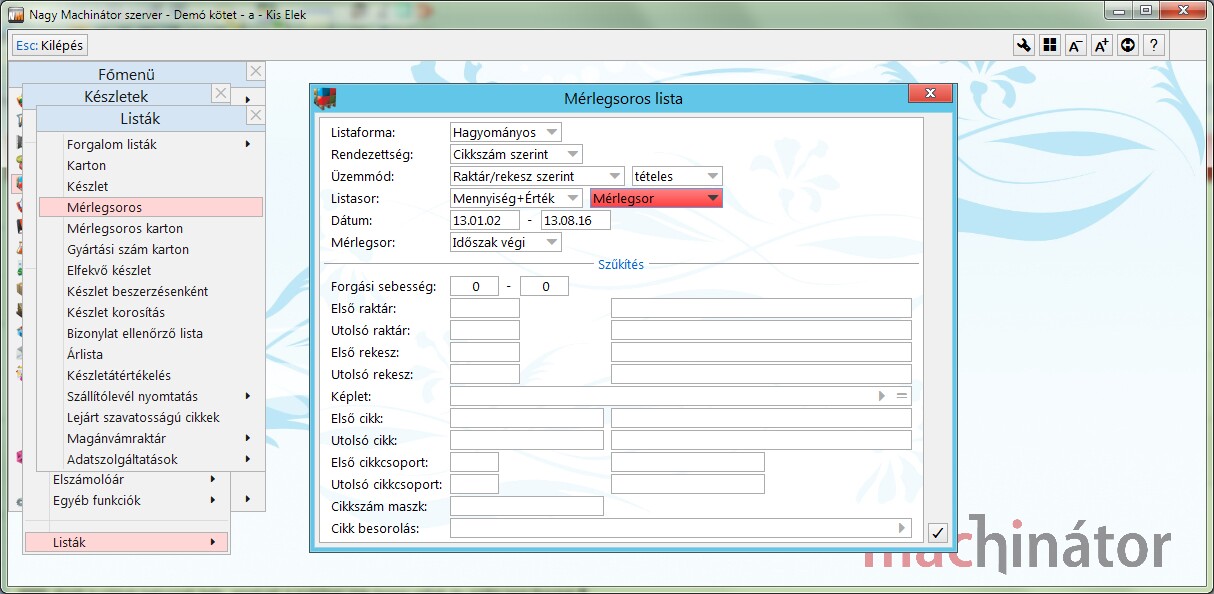Select Készletátértékelés menu item
Viewport: 1214px width, 594px height.
point(151,375)
